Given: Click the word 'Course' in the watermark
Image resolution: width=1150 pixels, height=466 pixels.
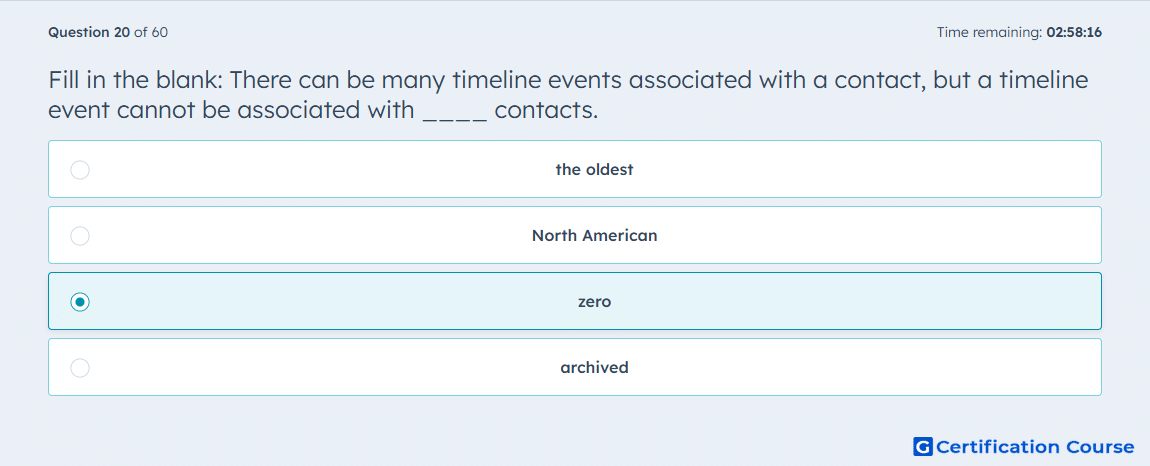Looking at the screenshot, I should click(x=1100, y=446).
